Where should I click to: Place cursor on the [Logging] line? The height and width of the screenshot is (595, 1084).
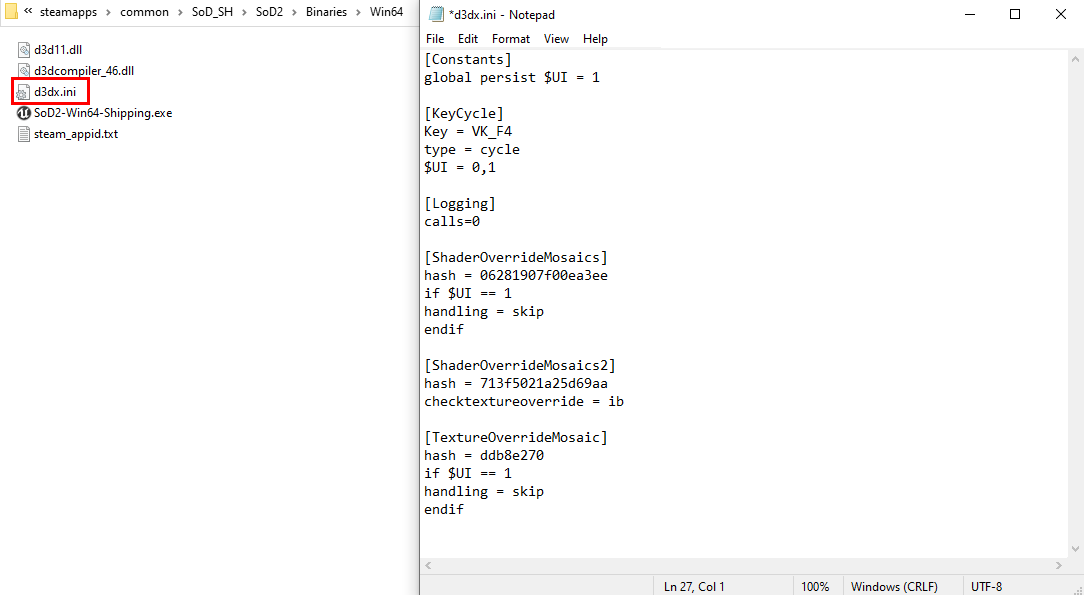click(460, 204)
